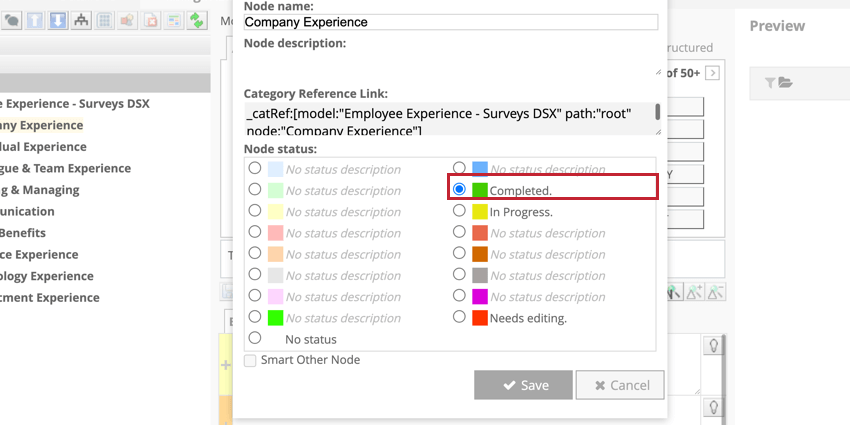Select the No status radio button
Image resolution: width=850 pixels, height=425 pixels.
point(255,338)
